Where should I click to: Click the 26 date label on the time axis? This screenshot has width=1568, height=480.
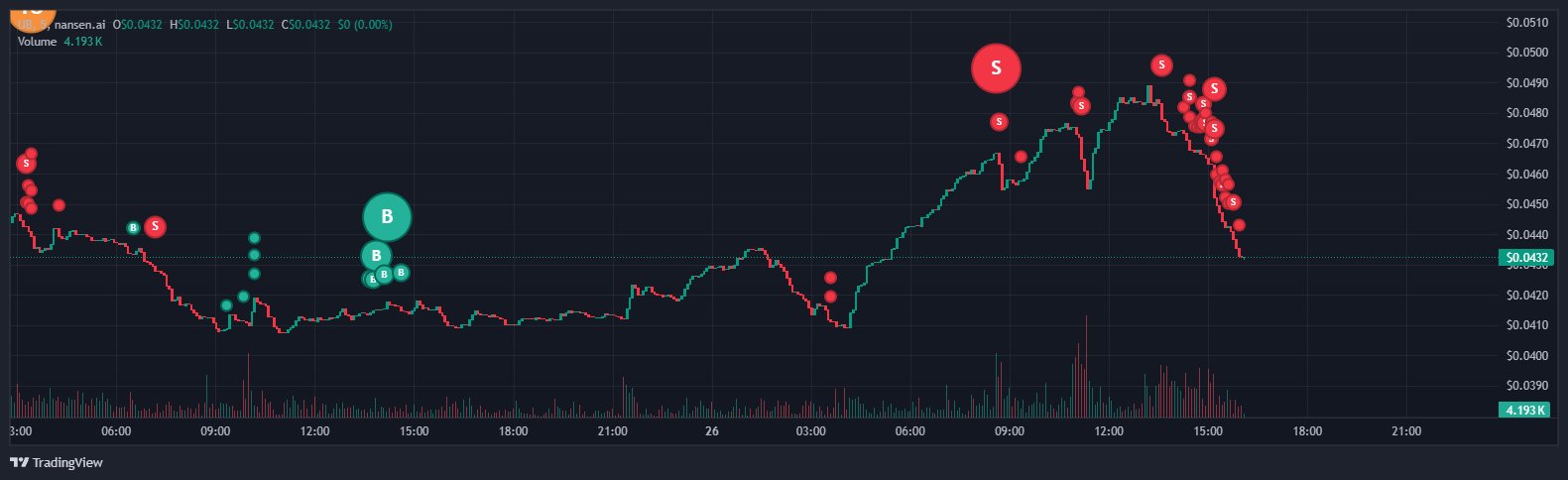712,431
